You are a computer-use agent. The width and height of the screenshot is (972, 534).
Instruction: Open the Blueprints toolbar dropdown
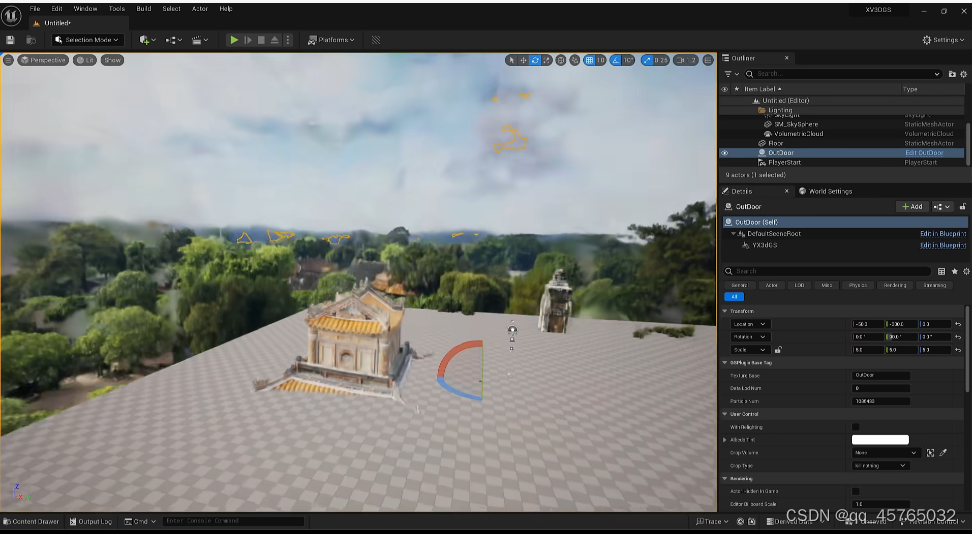coord(174,40)
